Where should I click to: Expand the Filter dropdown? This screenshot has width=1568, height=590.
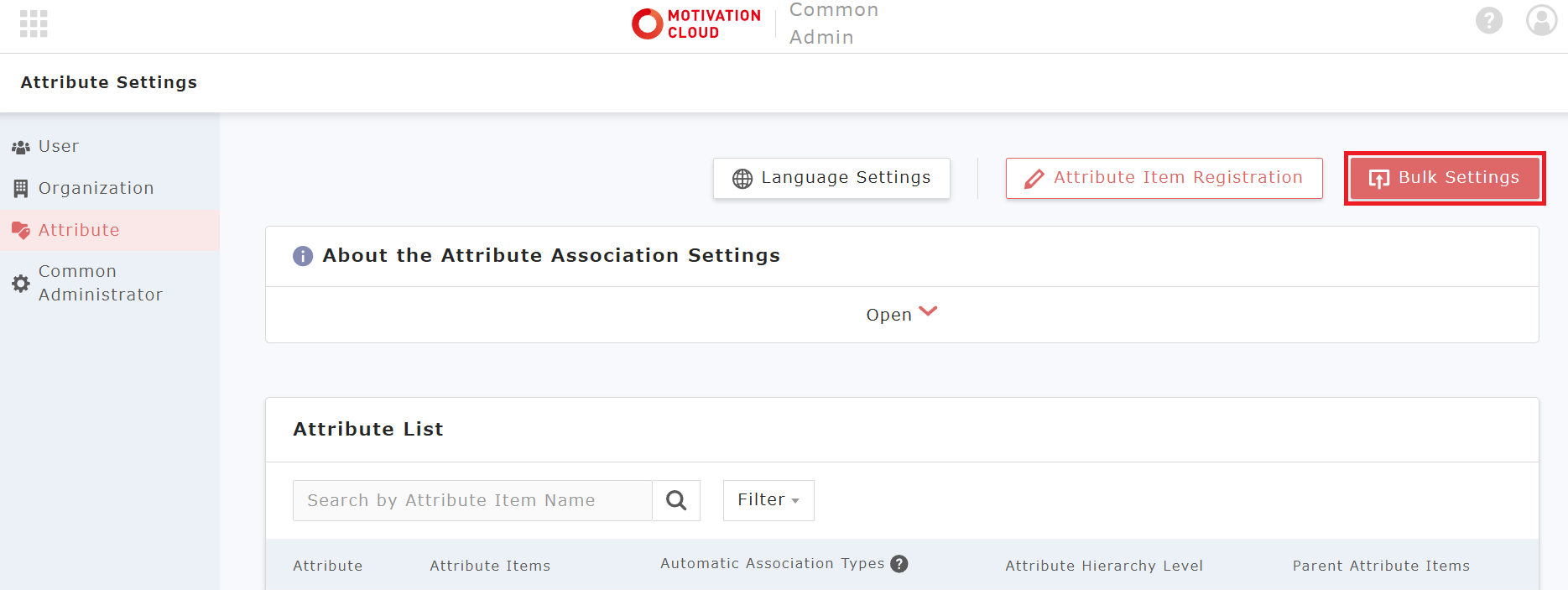pyautogui.click(x=768, y=500)
